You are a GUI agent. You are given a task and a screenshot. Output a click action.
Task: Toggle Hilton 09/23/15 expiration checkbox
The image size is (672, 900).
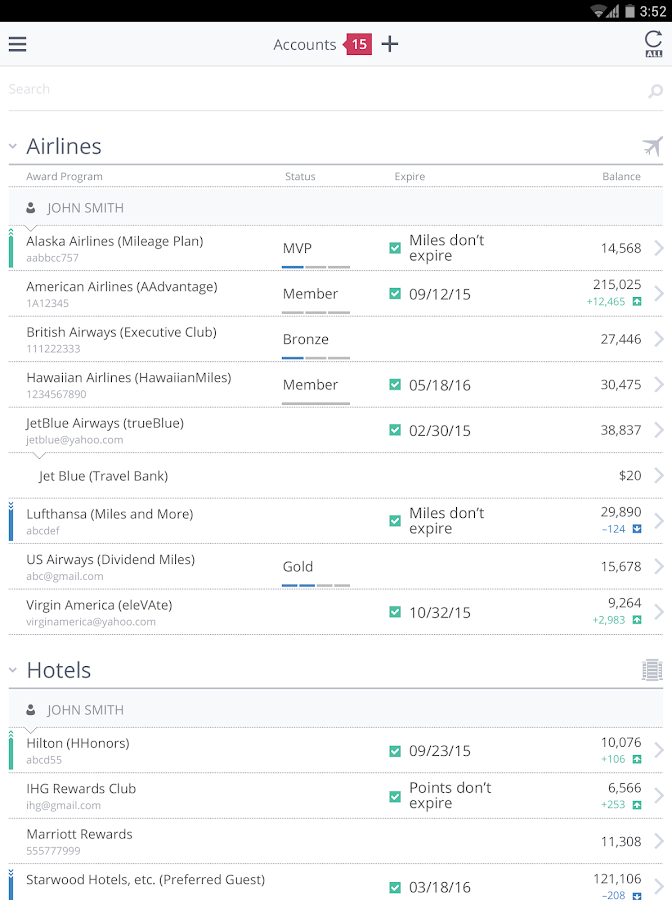[x=395, y=751]
